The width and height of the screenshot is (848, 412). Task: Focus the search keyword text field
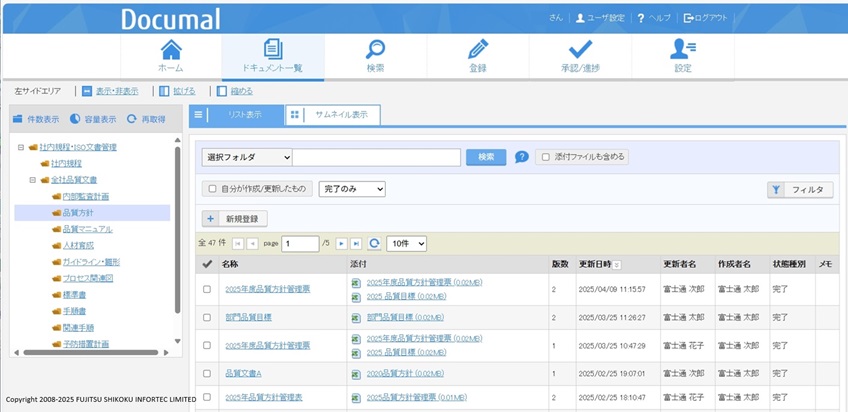pyautogui.click(x=376, y=157)
